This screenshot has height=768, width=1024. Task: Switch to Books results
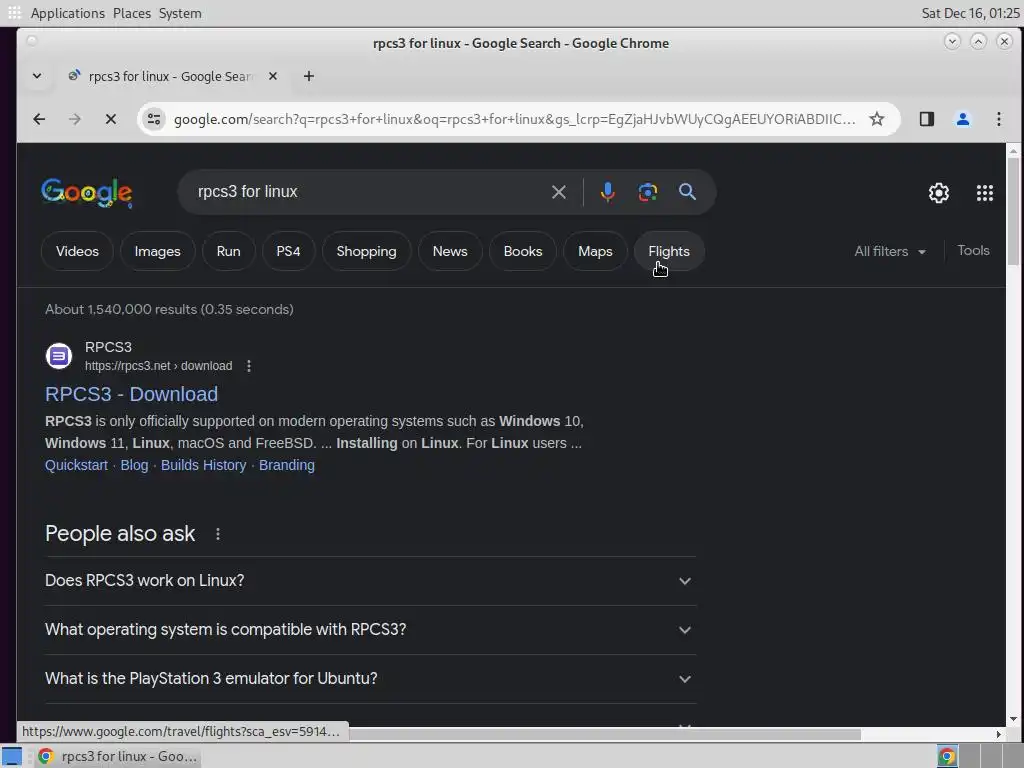point(523,251)
